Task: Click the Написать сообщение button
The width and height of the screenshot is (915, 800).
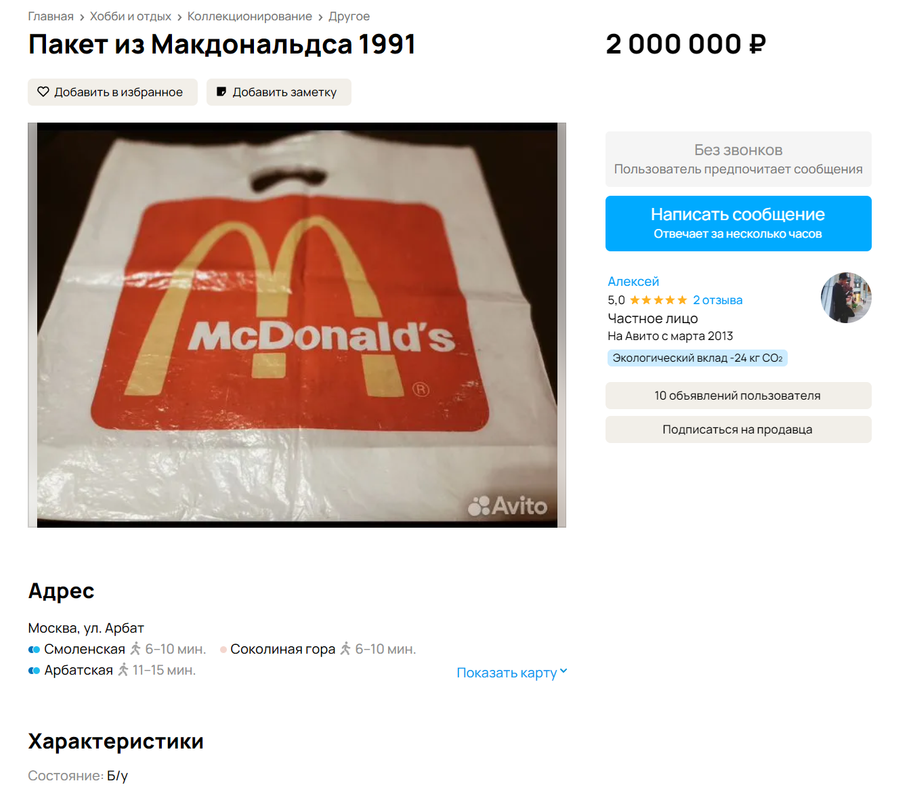Action: point(738,223)
